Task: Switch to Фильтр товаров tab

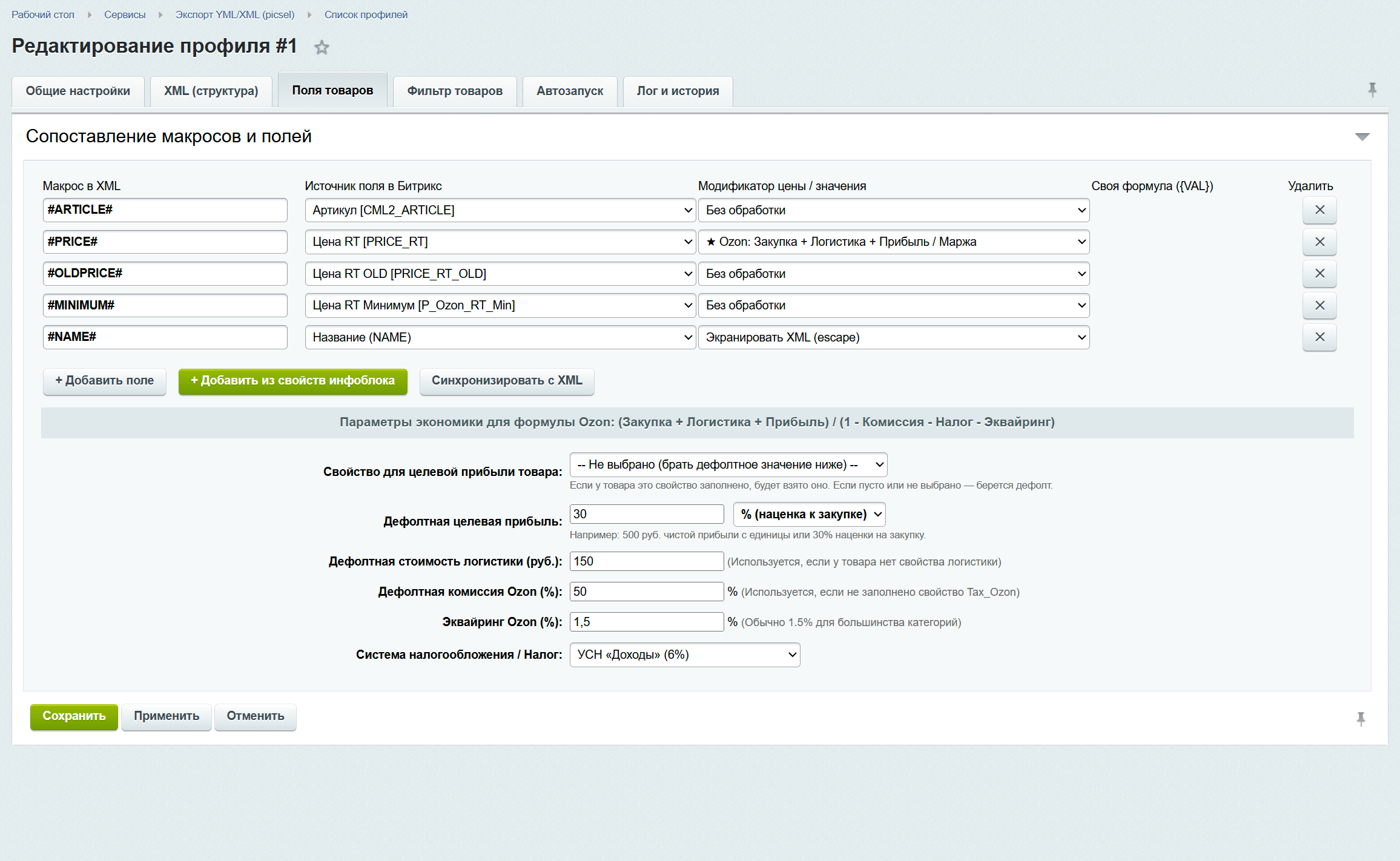Action: point(455,91)
